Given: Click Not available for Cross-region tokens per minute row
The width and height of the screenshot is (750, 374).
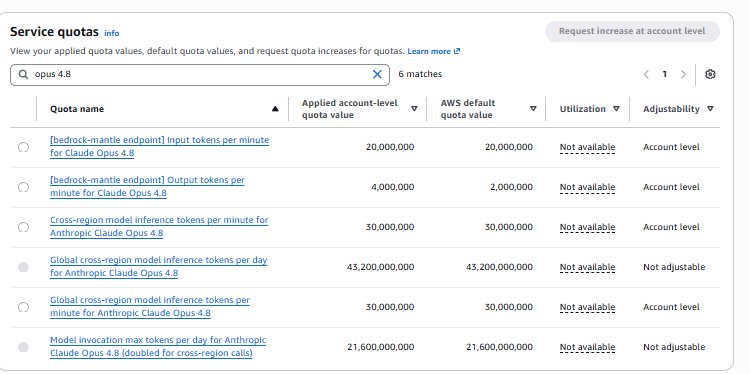Looking at the screenshot, I should (587, 227).
